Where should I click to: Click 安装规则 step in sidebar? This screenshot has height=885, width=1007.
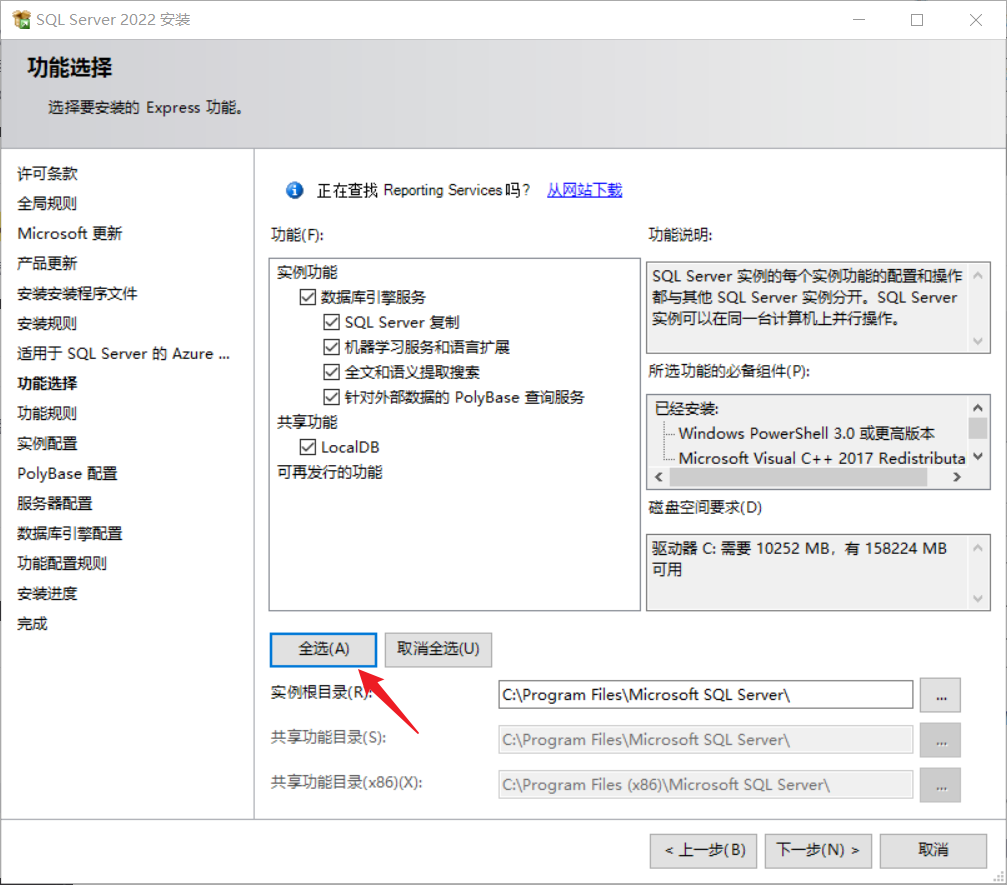pos(47,324)
